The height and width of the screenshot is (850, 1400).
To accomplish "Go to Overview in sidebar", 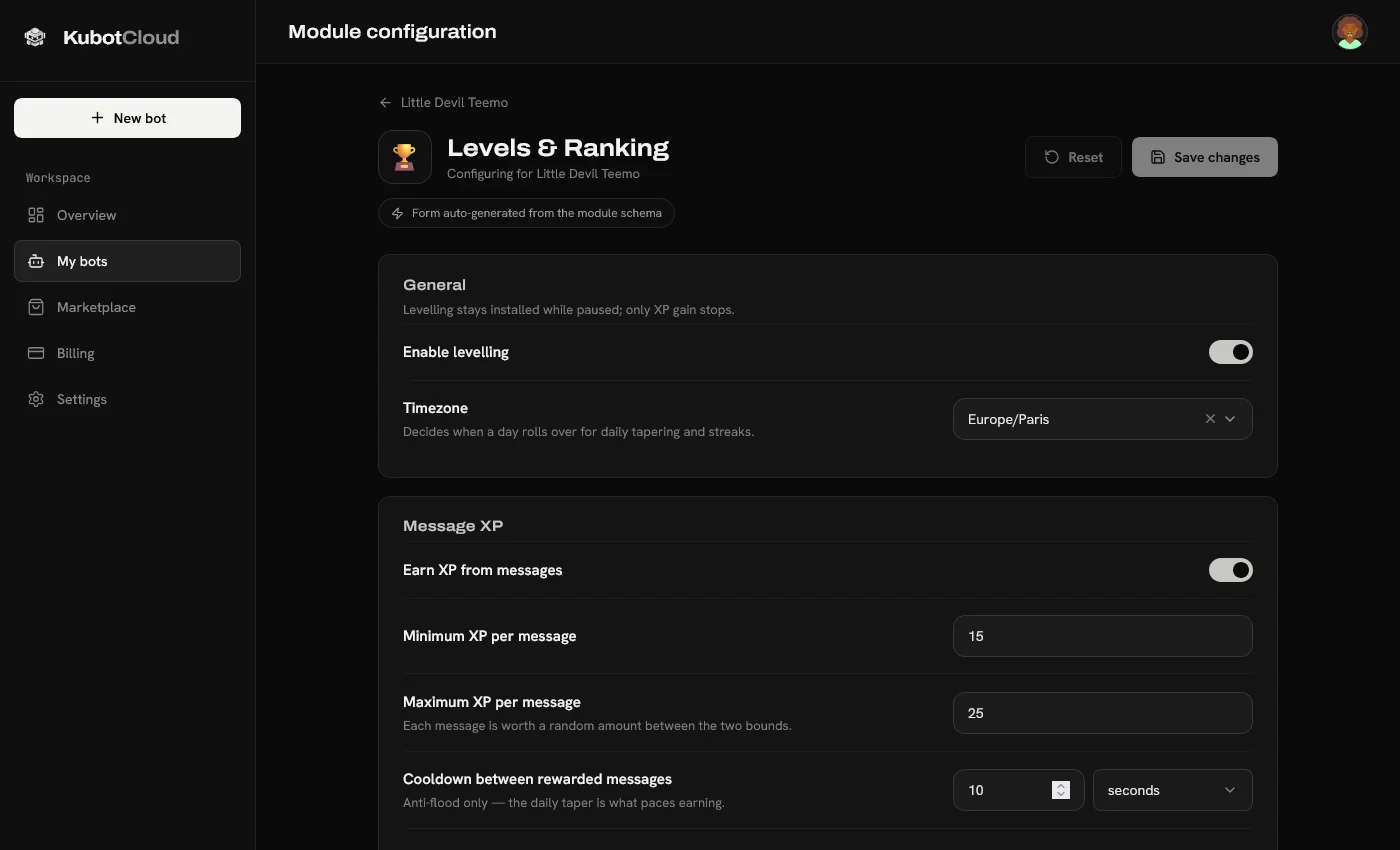I will [127, 215].
